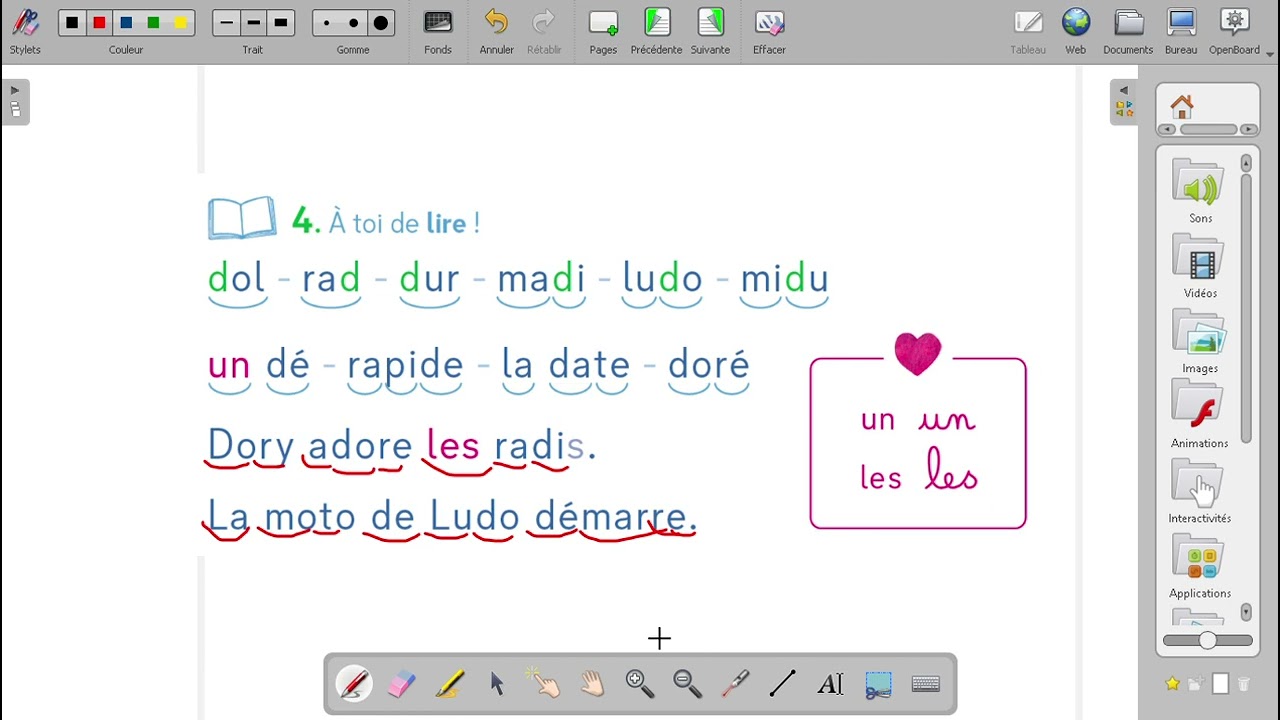The image size is (1280, 720).
Task: Expand the left page thumbnails panel
Action: point(15,102)
